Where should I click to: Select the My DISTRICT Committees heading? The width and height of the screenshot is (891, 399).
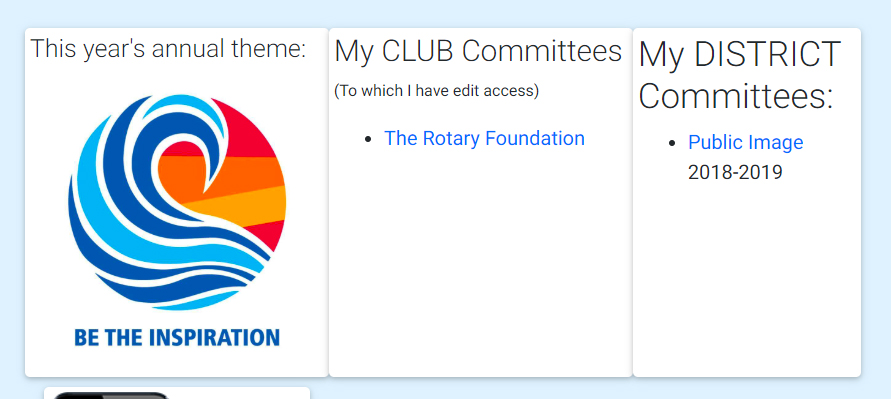(x=739, y=76)
